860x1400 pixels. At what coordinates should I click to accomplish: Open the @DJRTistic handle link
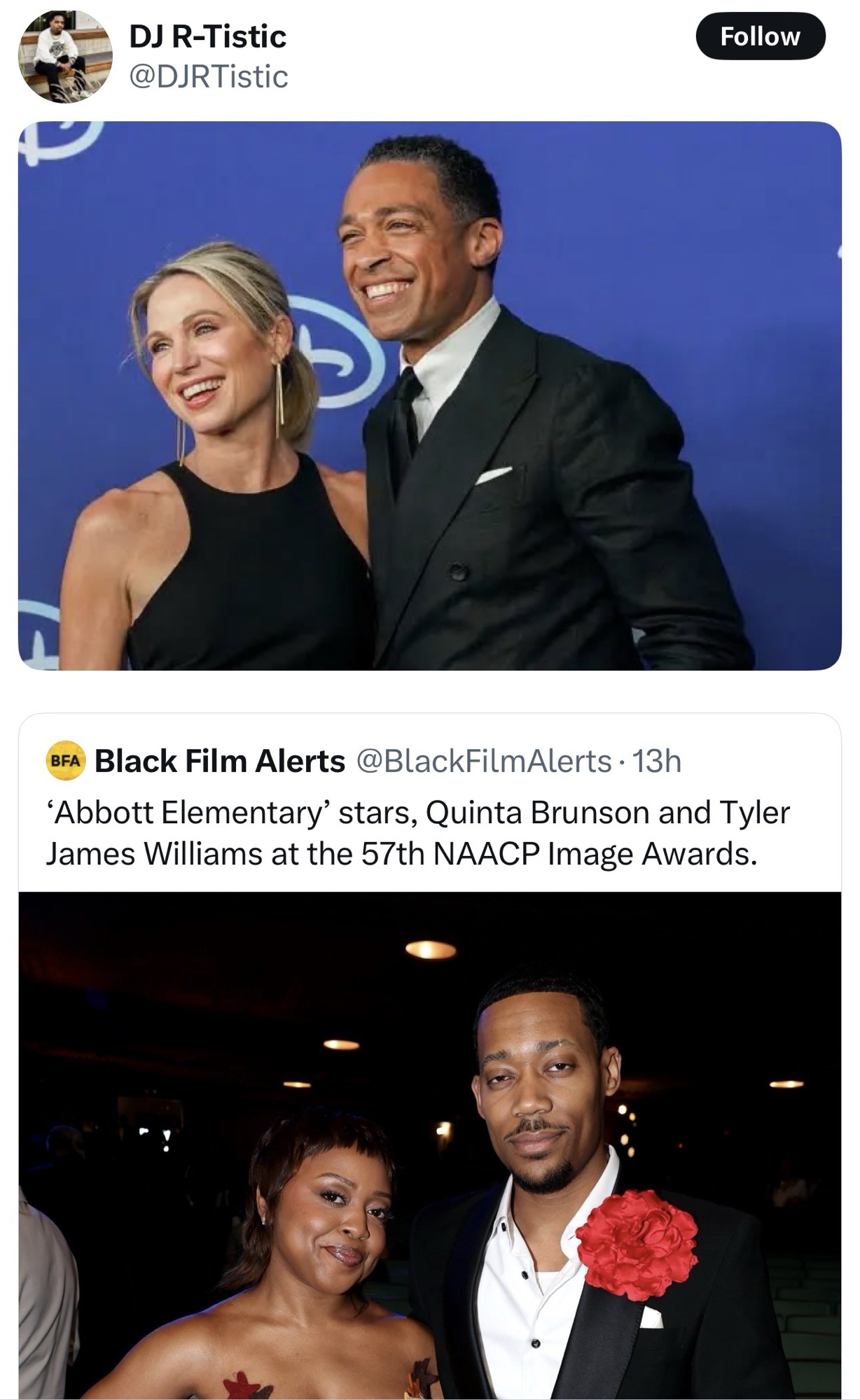[208, 77]
